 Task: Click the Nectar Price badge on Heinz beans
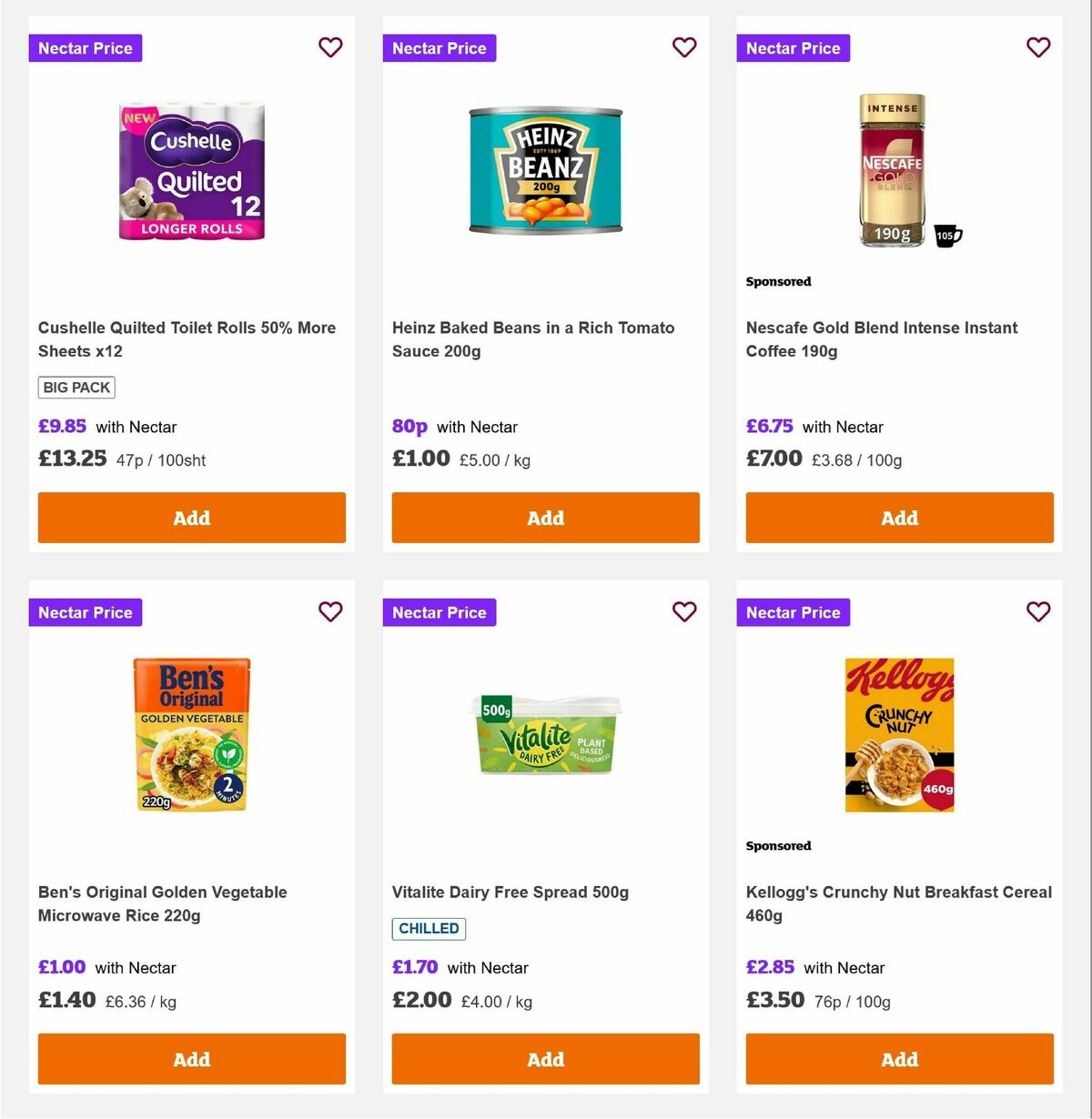(x=440, y=47)
